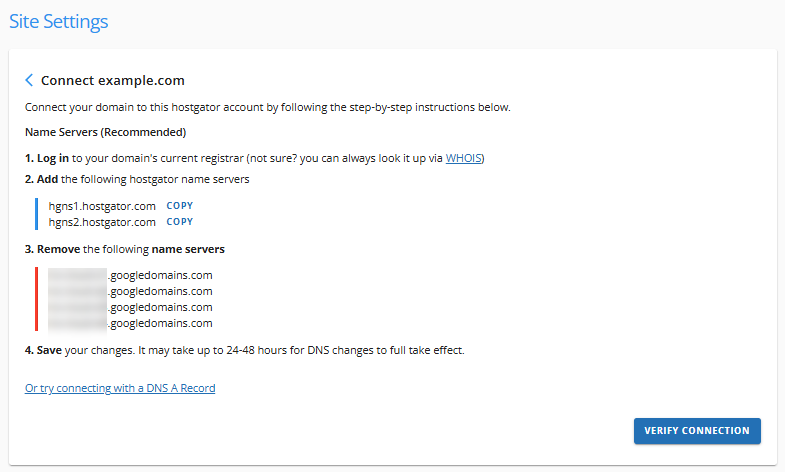Click the back chevron beside Connect example.com
The image size is (785, 472).
pyautogui.click(x=30, y=81)
